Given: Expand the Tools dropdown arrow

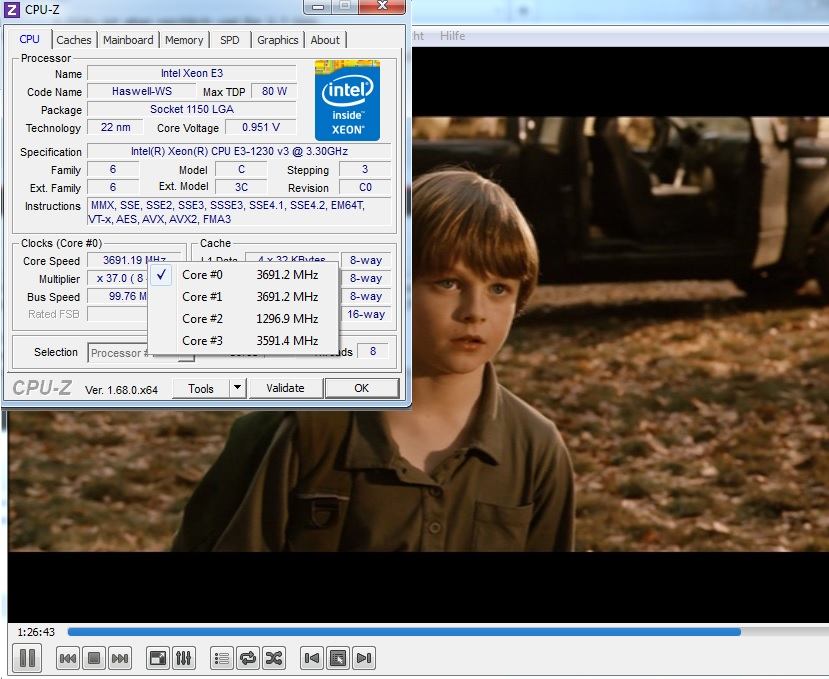Looking at the screenshot, I should (x=237, y=389).
